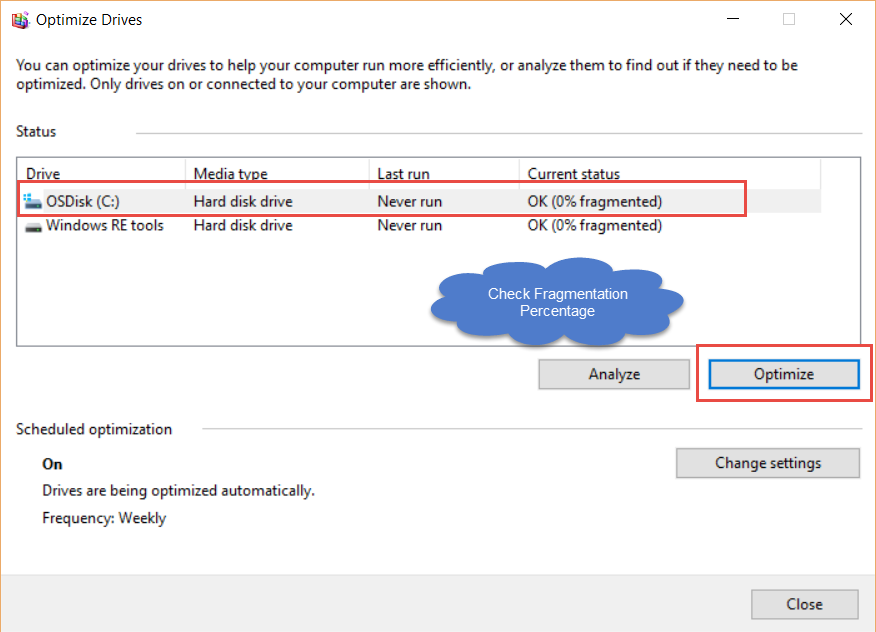Click Windows RE tools' Hard disk drive cell

(x=243, y=225)
